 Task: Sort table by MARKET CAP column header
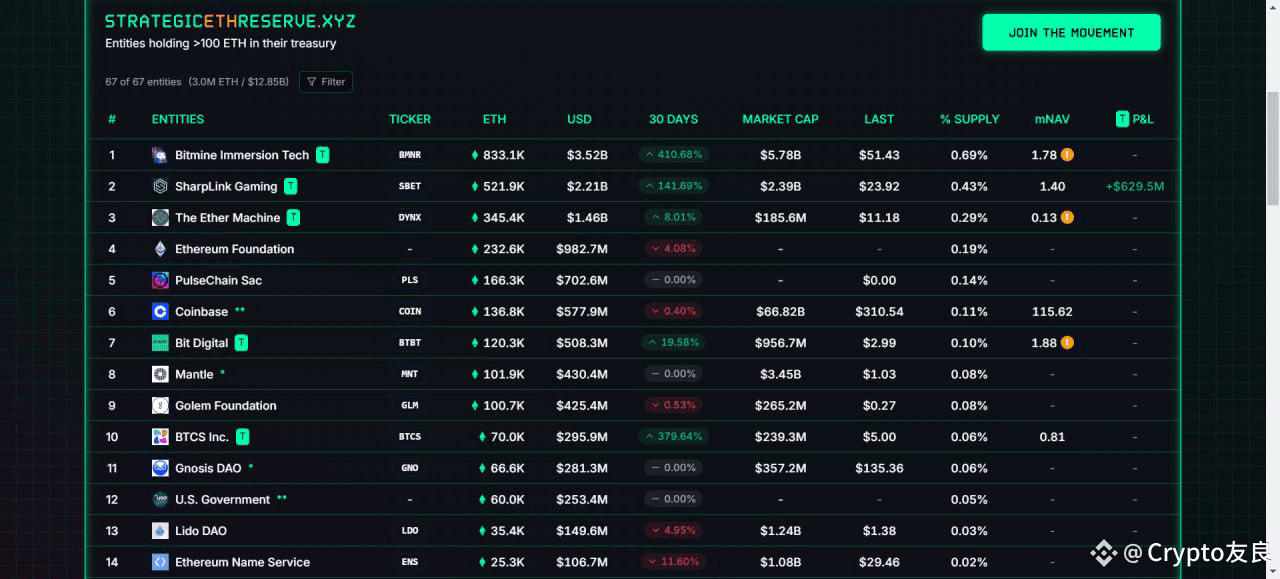[x=780, y=119]
